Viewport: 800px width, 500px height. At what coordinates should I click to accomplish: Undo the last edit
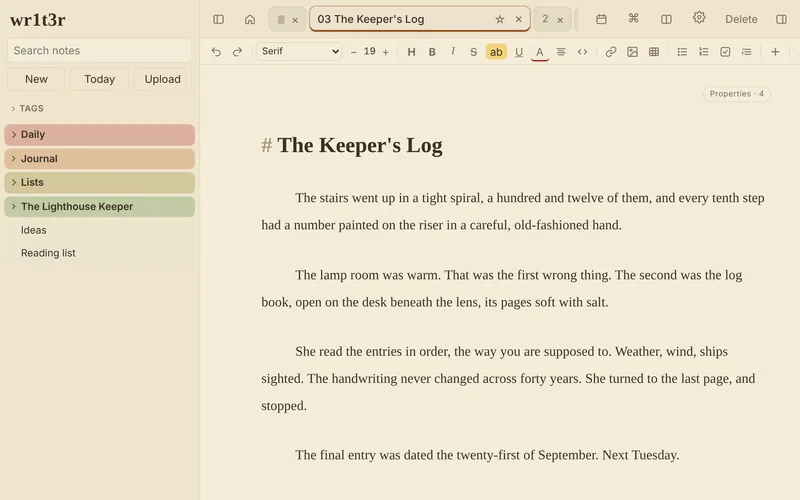[x=216, y=52]
